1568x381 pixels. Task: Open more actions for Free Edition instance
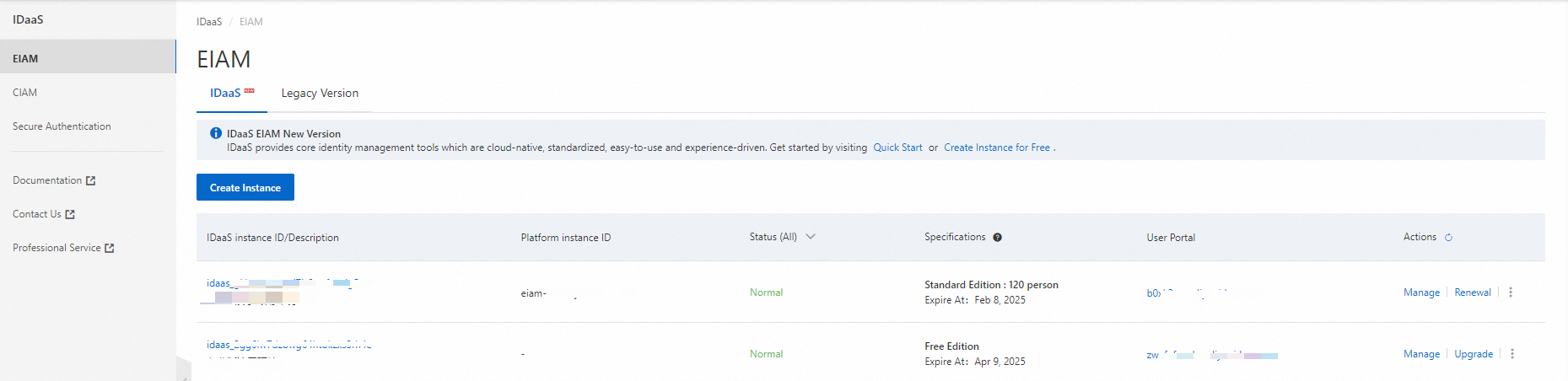point(1512,354)
